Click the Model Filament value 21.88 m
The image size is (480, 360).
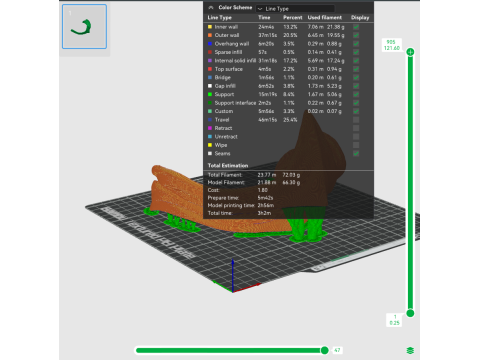(x=267, y=182)
